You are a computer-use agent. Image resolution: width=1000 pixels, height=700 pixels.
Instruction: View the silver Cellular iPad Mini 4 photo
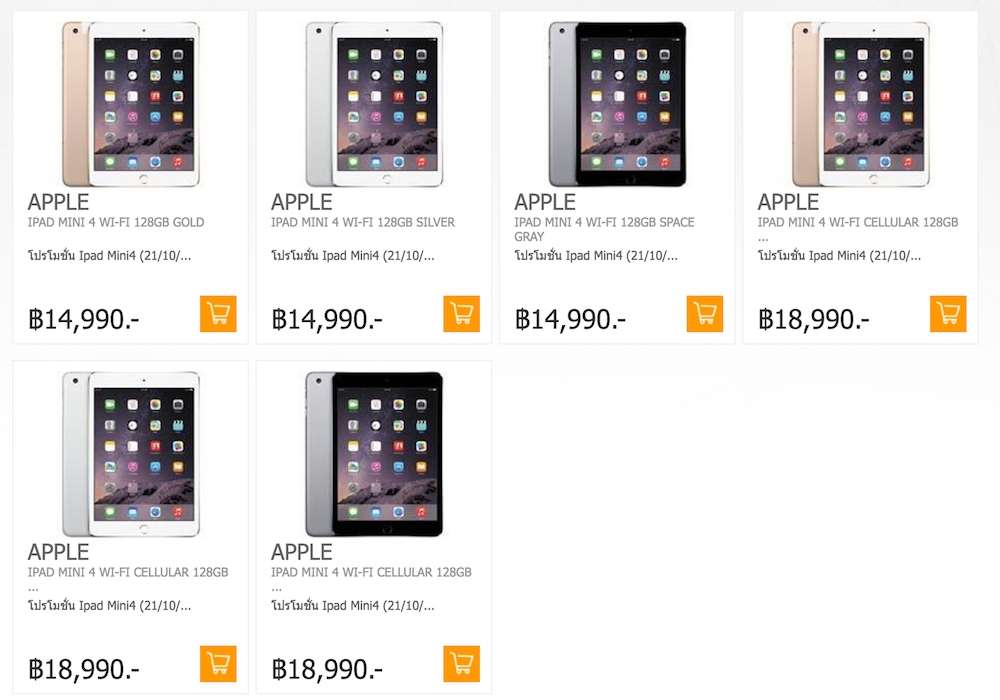(130, 453)
